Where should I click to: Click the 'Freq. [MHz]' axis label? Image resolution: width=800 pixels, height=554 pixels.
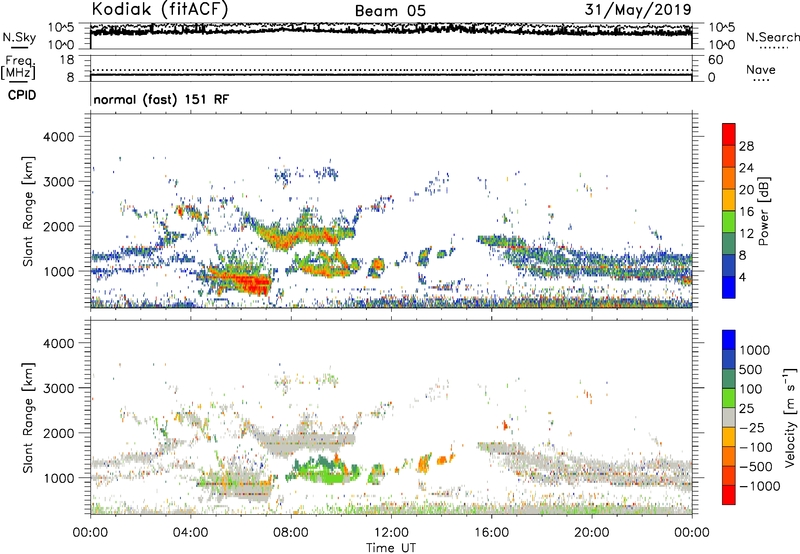(18, 67)
